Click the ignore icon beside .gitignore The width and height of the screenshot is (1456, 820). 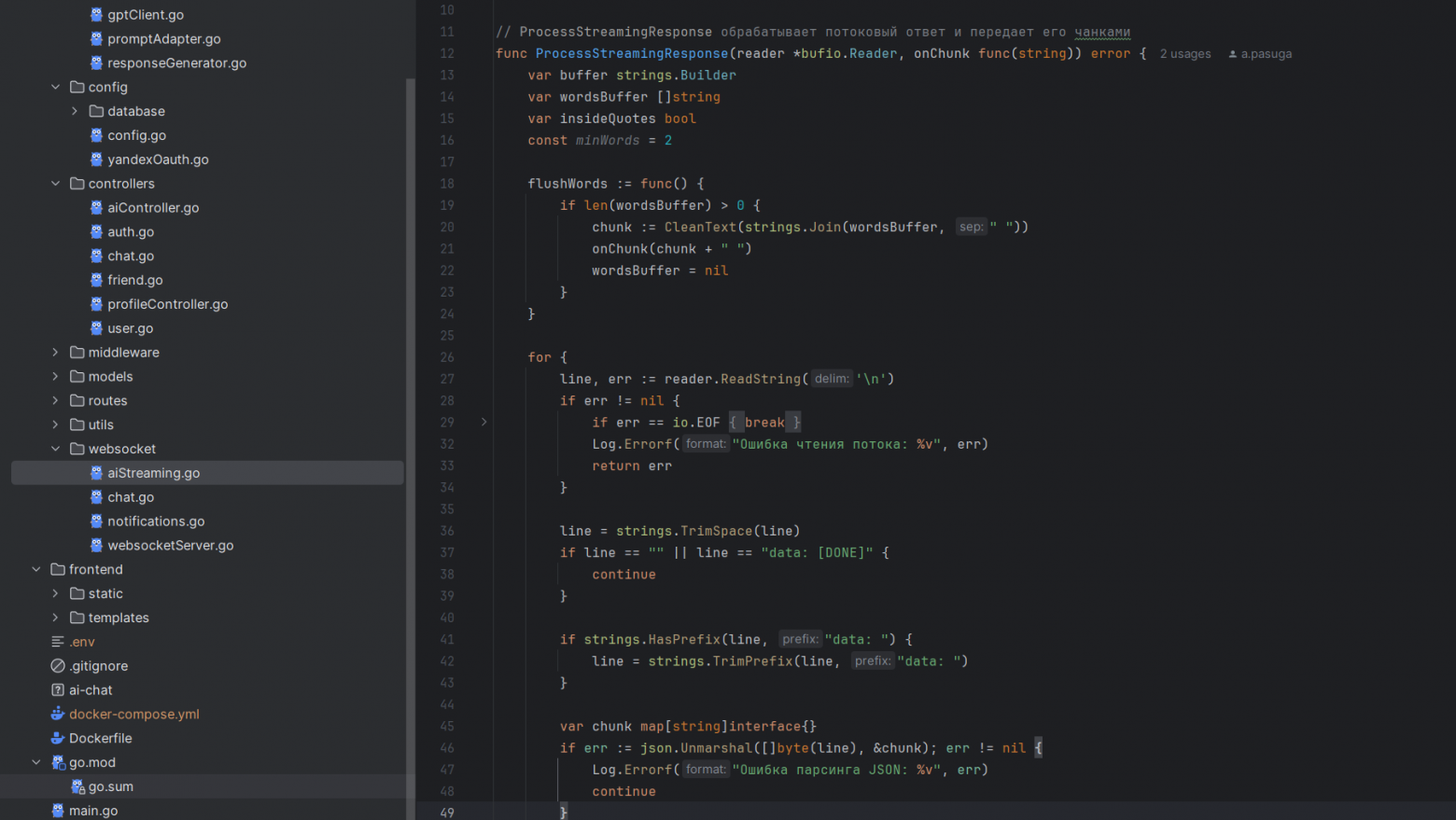click(x=58, y=666)
